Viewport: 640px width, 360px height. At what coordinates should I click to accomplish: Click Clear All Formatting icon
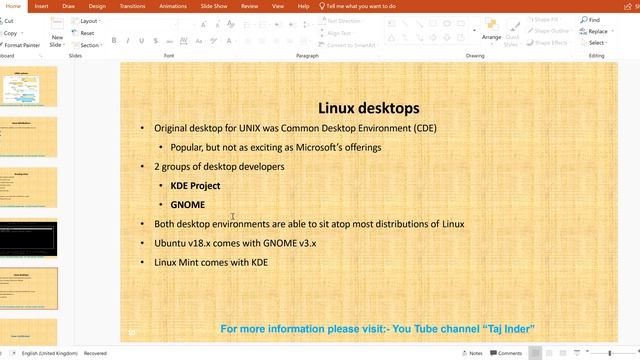pyautogui.click(x=231, y=24)
